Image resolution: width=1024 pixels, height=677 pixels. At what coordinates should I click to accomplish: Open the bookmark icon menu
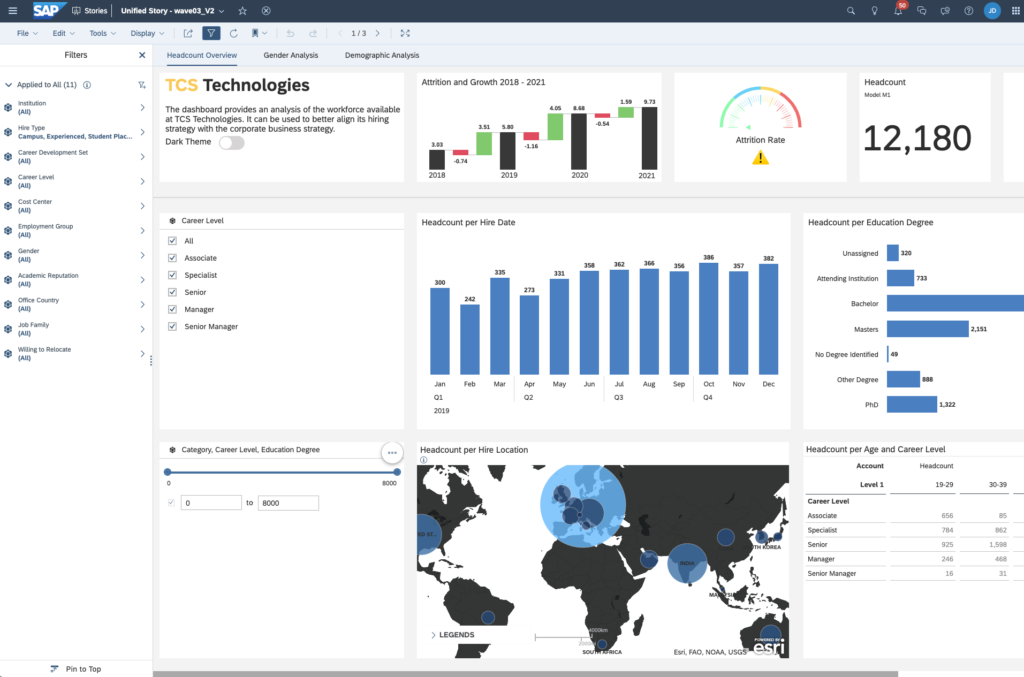point(259,33)
